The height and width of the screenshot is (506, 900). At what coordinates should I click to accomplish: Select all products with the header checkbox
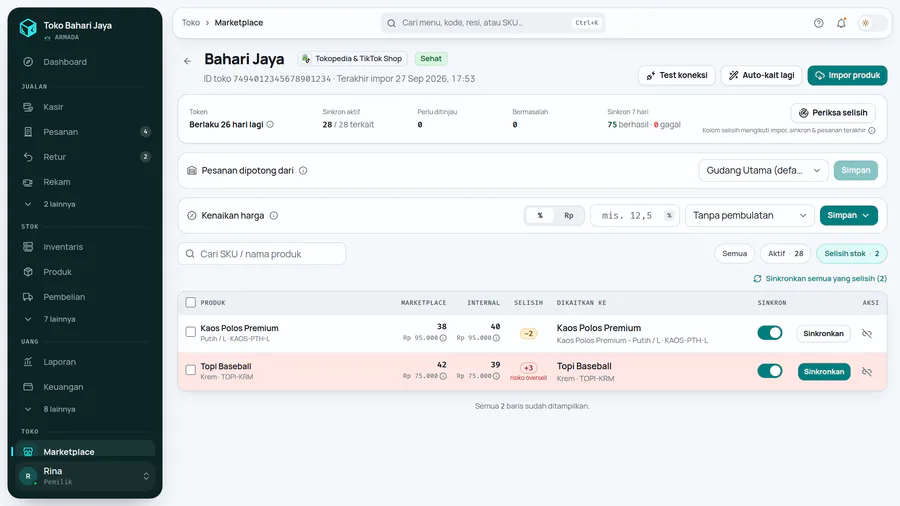coord(191,302)
